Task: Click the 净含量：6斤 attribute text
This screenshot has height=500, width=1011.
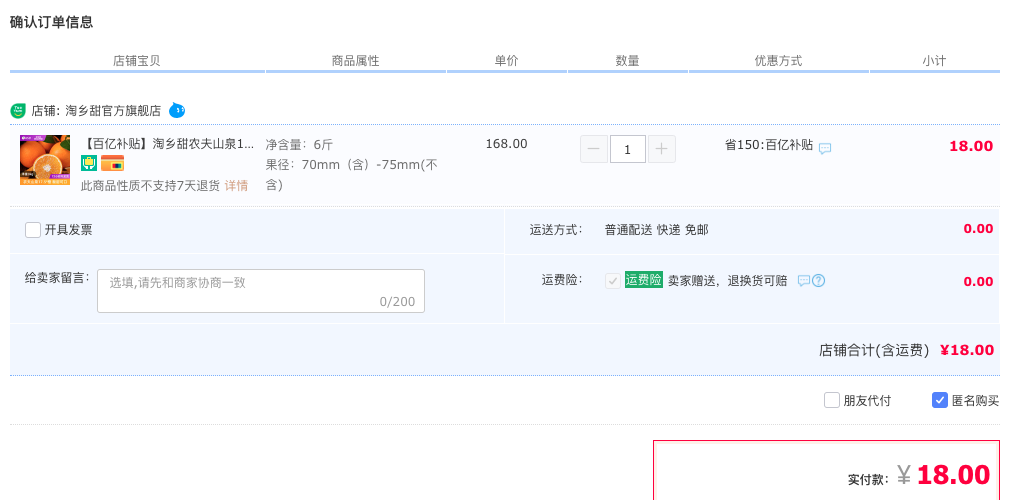Action: [x=299, y=145]
